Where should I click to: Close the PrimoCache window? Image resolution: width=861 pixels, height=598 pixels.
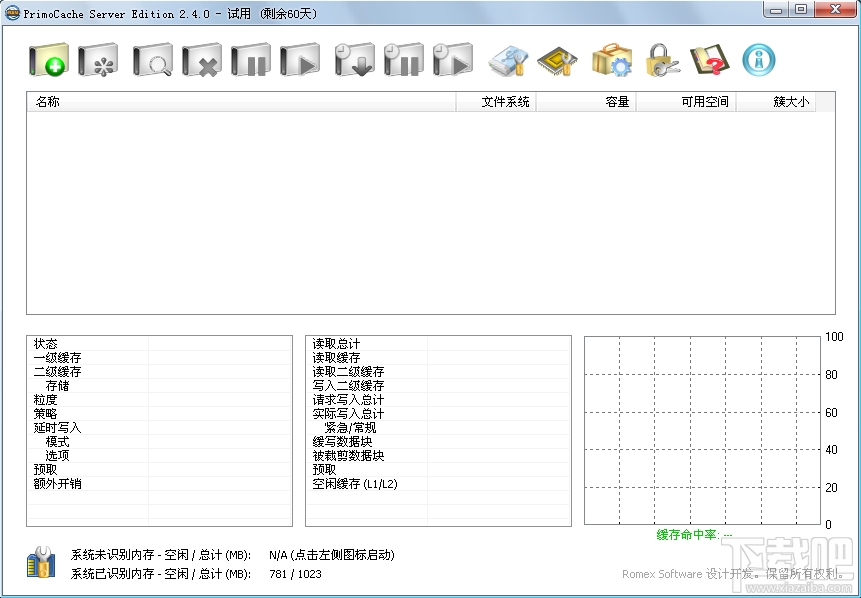(x=835, y=9)
